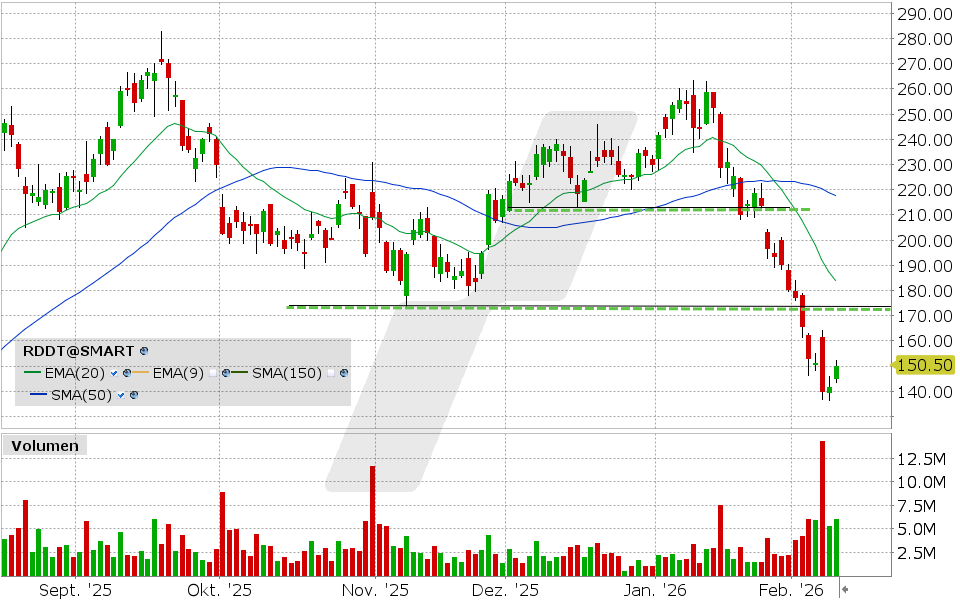Open the EMA(20) indicator settings icon
This screenshot has height=600, width=960.
(126, 373)
